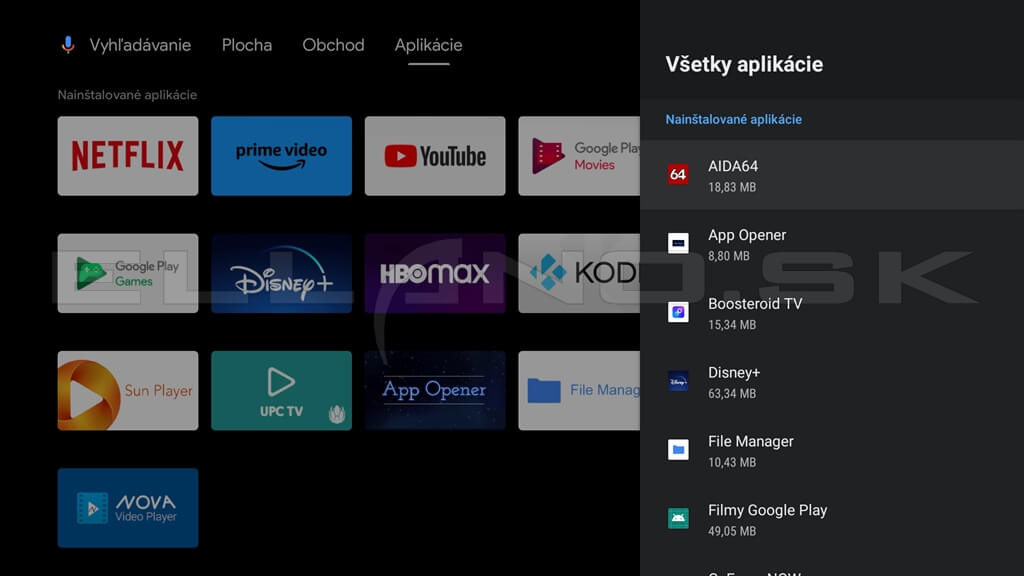Launch the Sun Player tile
The width and height of the screenshot is (1024, 576).
tap(128, 391)
